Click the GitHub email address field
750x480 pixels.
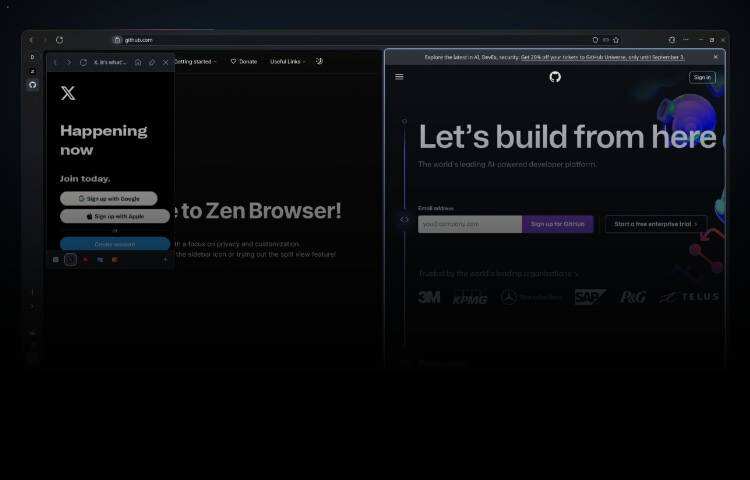(x=470, y=224)
